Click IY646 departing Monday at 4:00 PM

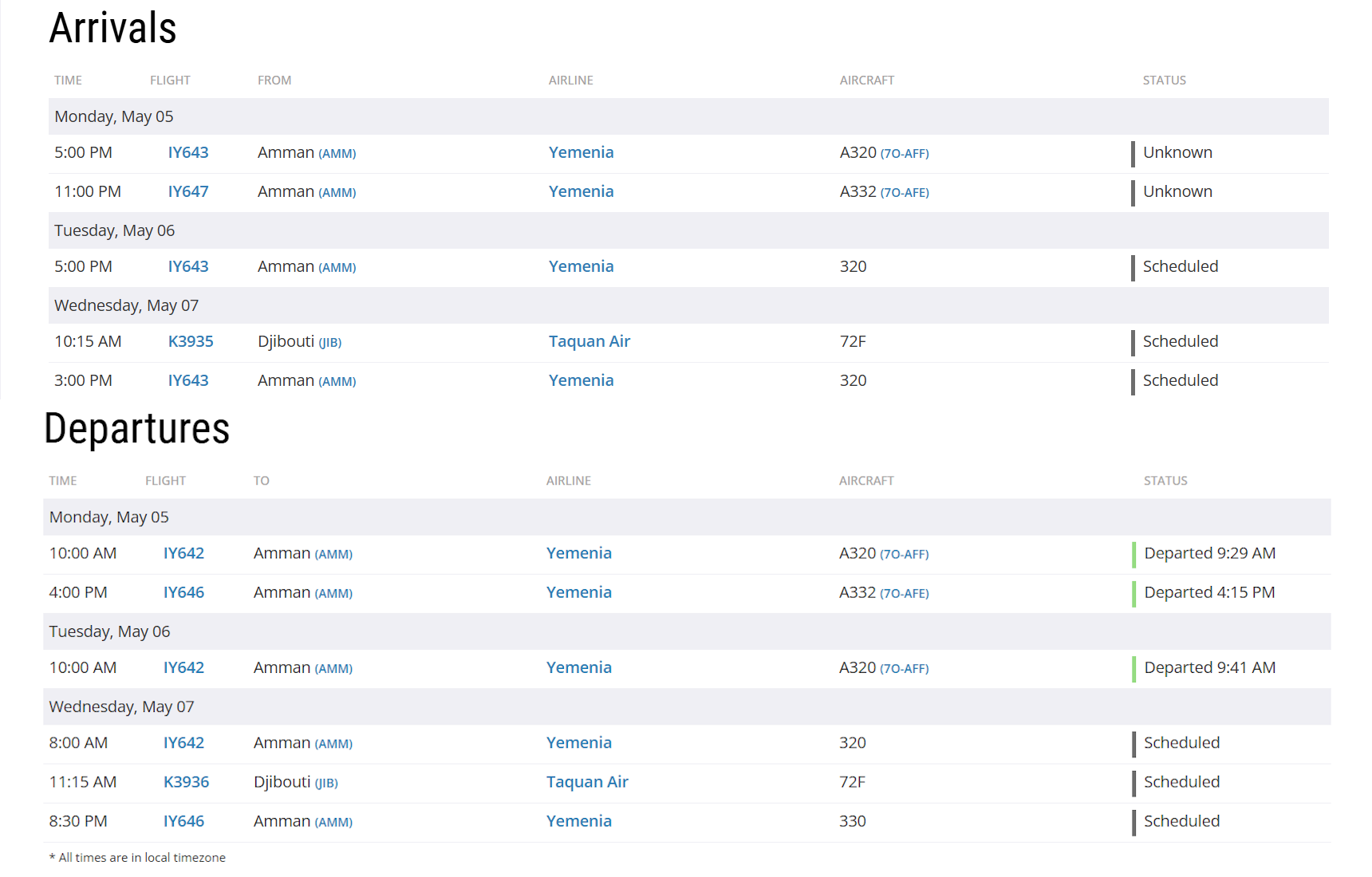tap(183, 593)
